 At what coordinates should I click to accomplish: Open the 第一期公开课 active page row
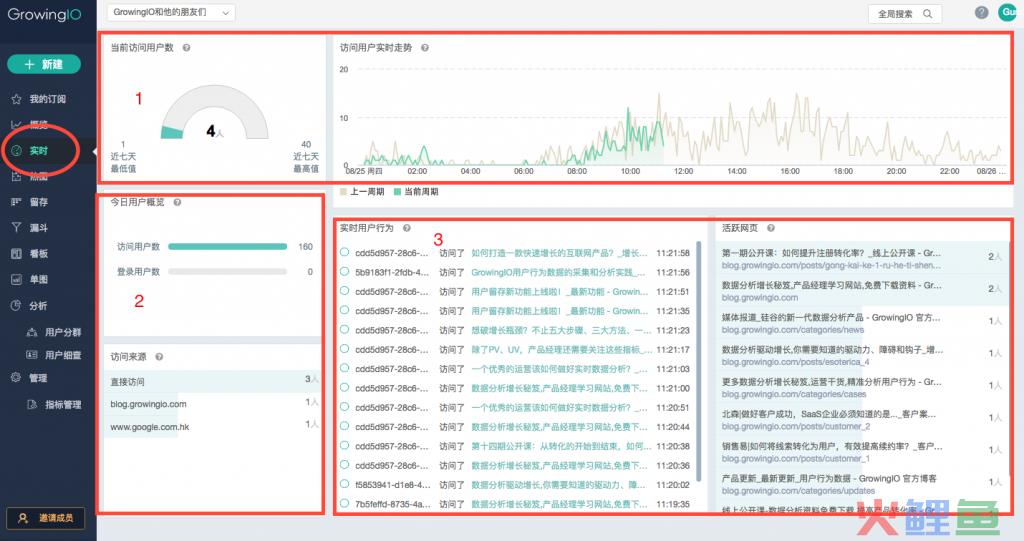click(862, 259)
